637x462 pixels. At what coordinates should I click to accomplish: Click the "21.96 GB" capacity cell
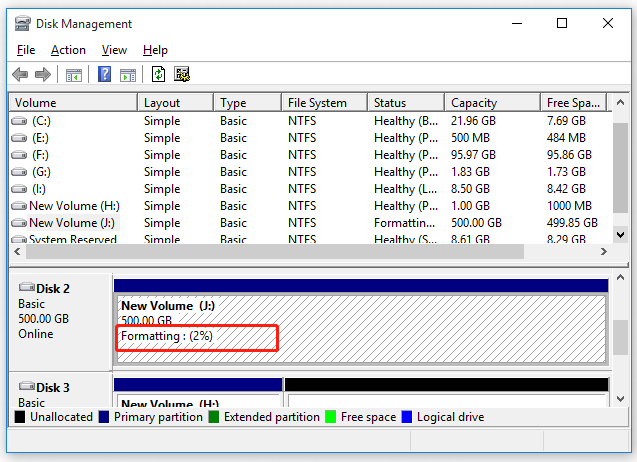pos(473,121)
